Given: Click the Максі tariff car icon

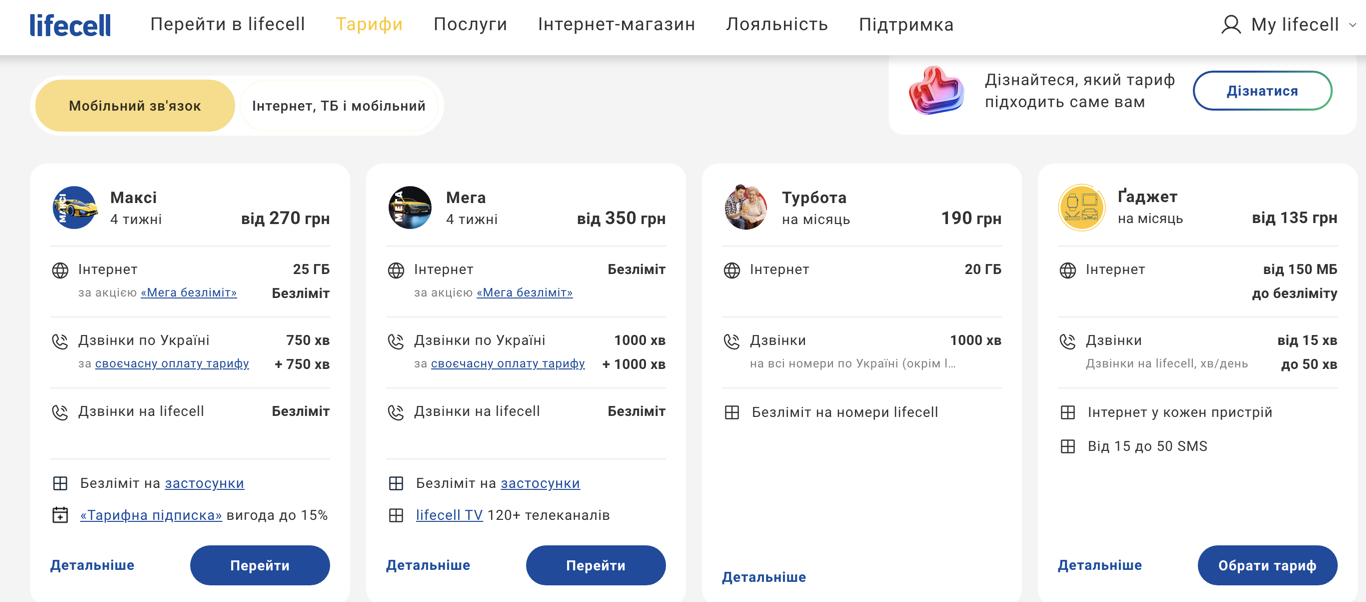Looking at the screenshot, I should click(75, 208).
